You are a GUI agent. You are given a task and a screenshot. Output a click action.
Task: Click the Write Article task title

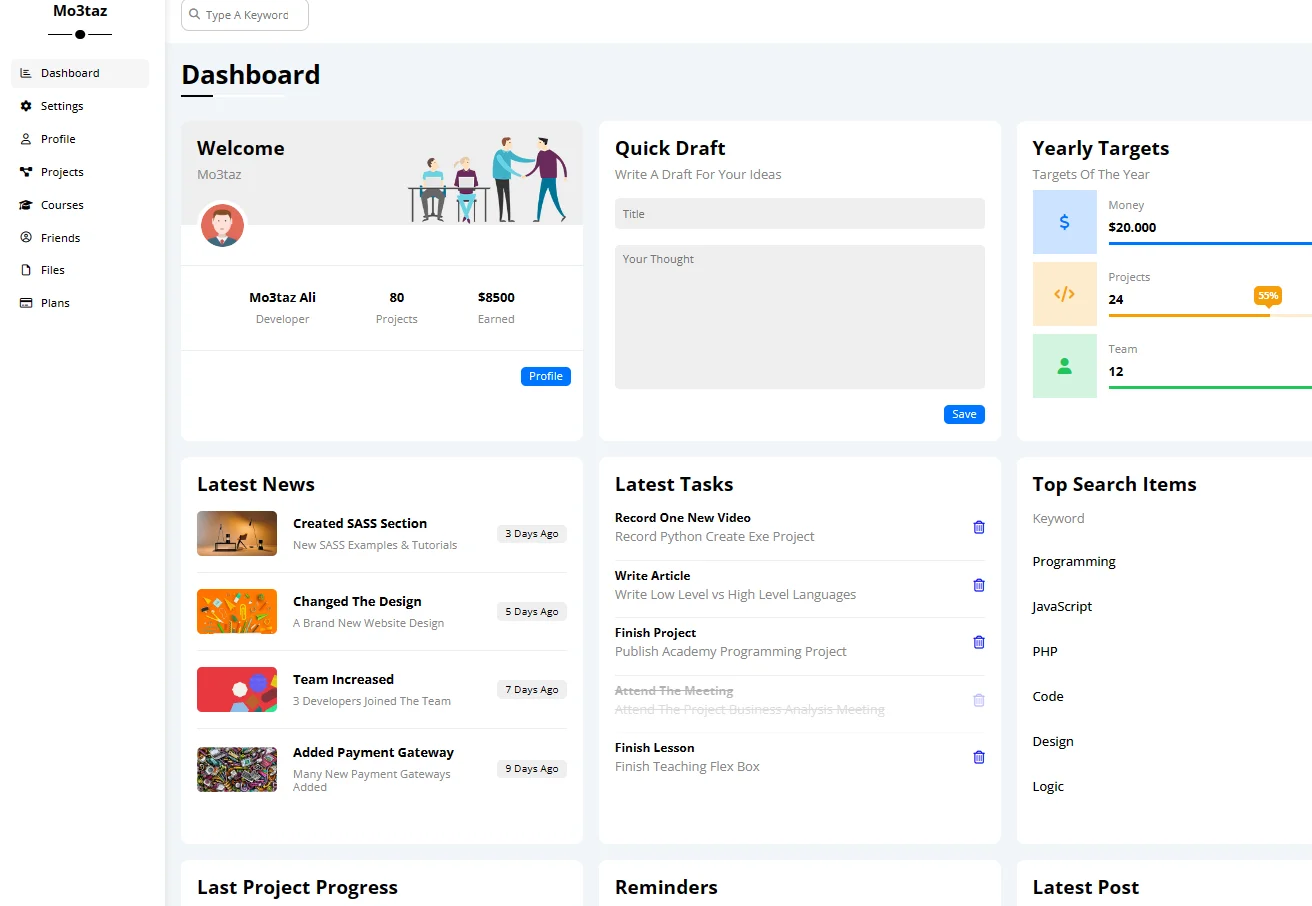(x=652, y=576)
